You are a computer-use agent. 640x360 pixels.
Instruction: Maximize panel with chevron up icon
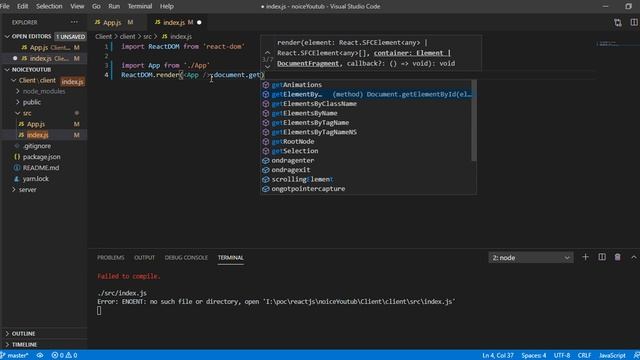(633, 257)
